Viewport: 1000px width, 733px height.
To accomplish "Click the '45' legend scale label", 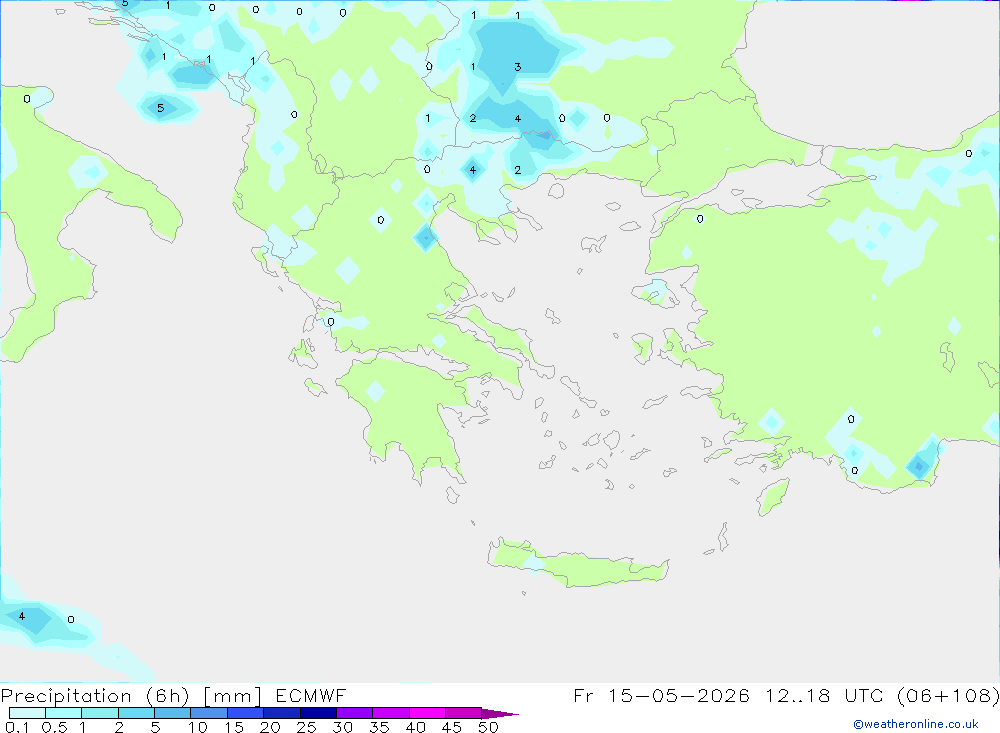I will click(x=452, y=727).
